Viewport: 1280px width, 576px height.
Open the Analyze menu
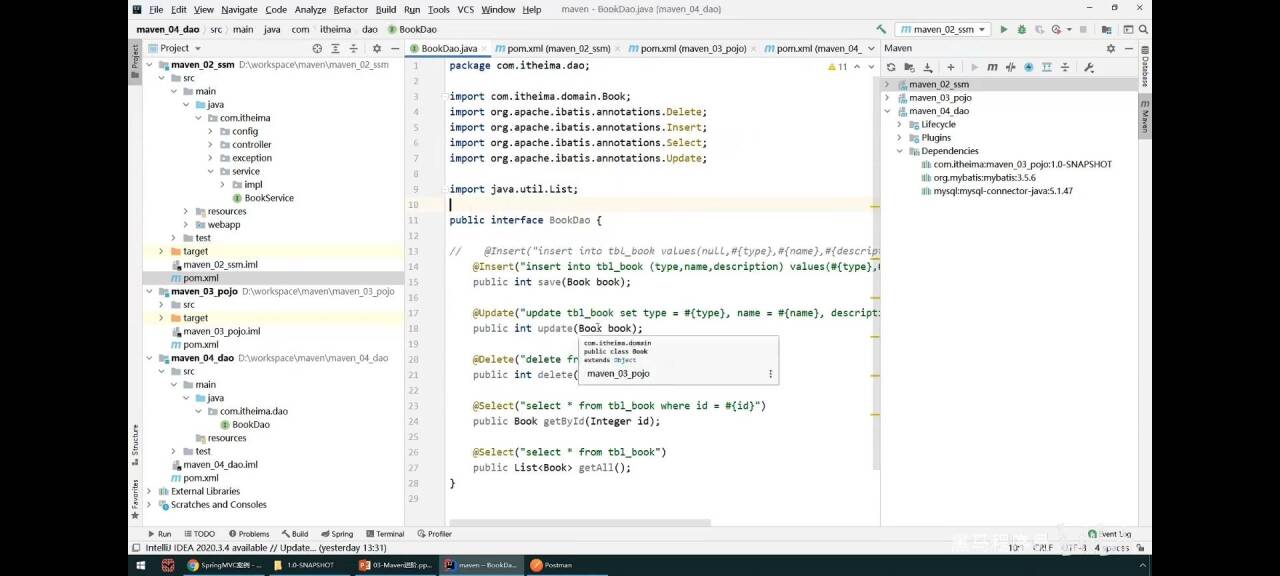click(x=310, y=10)
